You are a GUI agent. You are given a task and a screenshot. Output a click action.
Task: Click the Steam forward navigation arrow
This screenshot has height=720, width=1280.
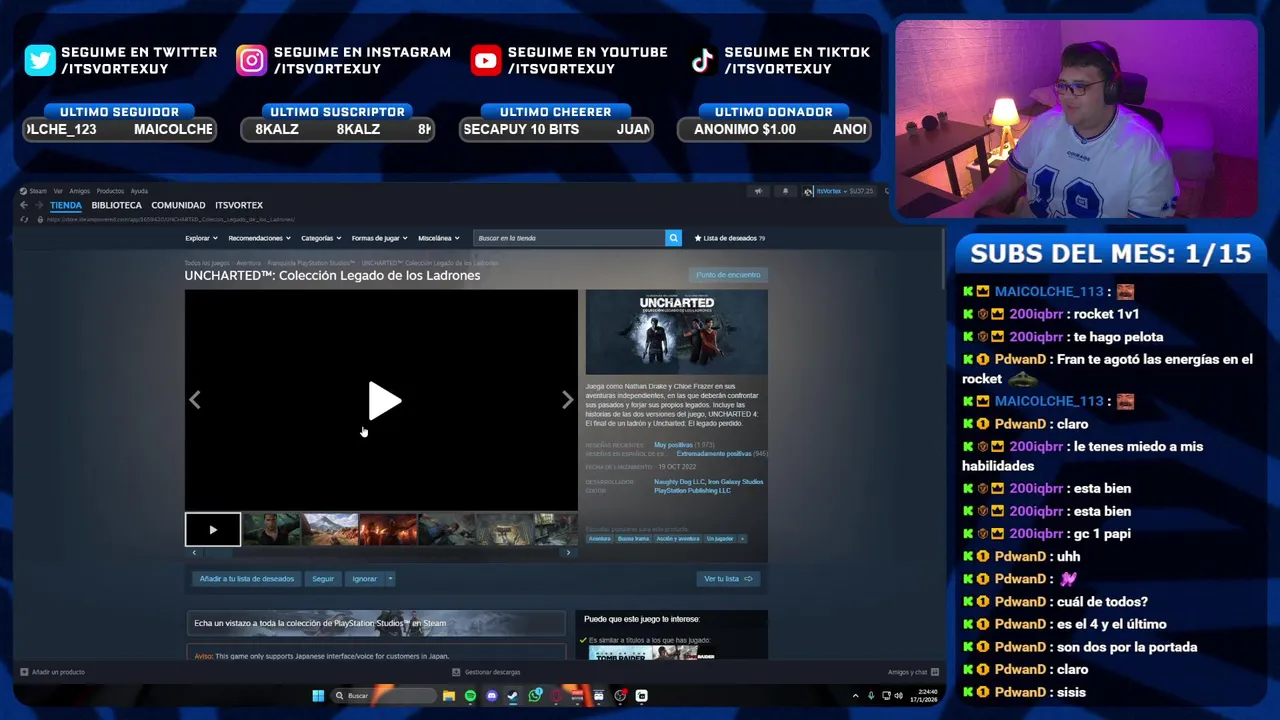(38, 205)
